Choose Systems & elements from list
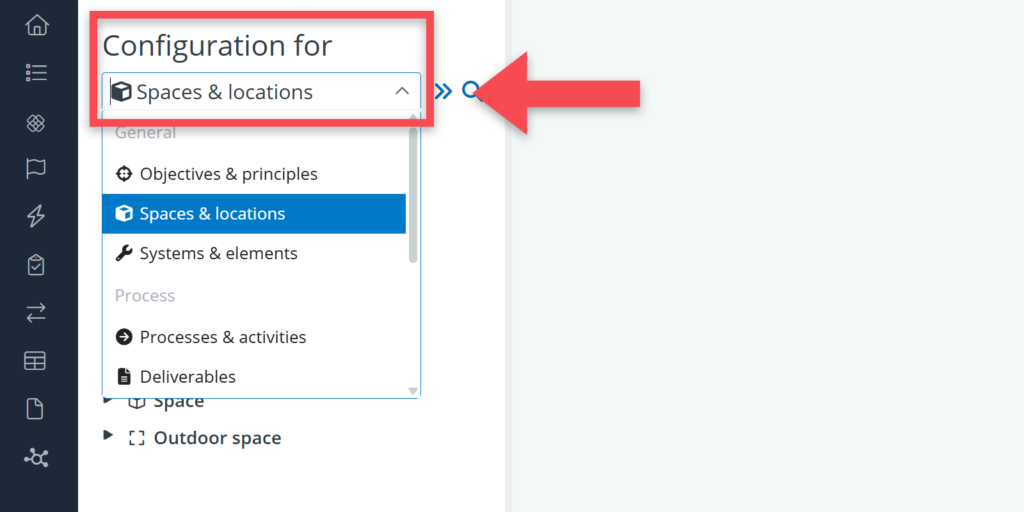1024x512 pixels. click(x=218, y=254)
